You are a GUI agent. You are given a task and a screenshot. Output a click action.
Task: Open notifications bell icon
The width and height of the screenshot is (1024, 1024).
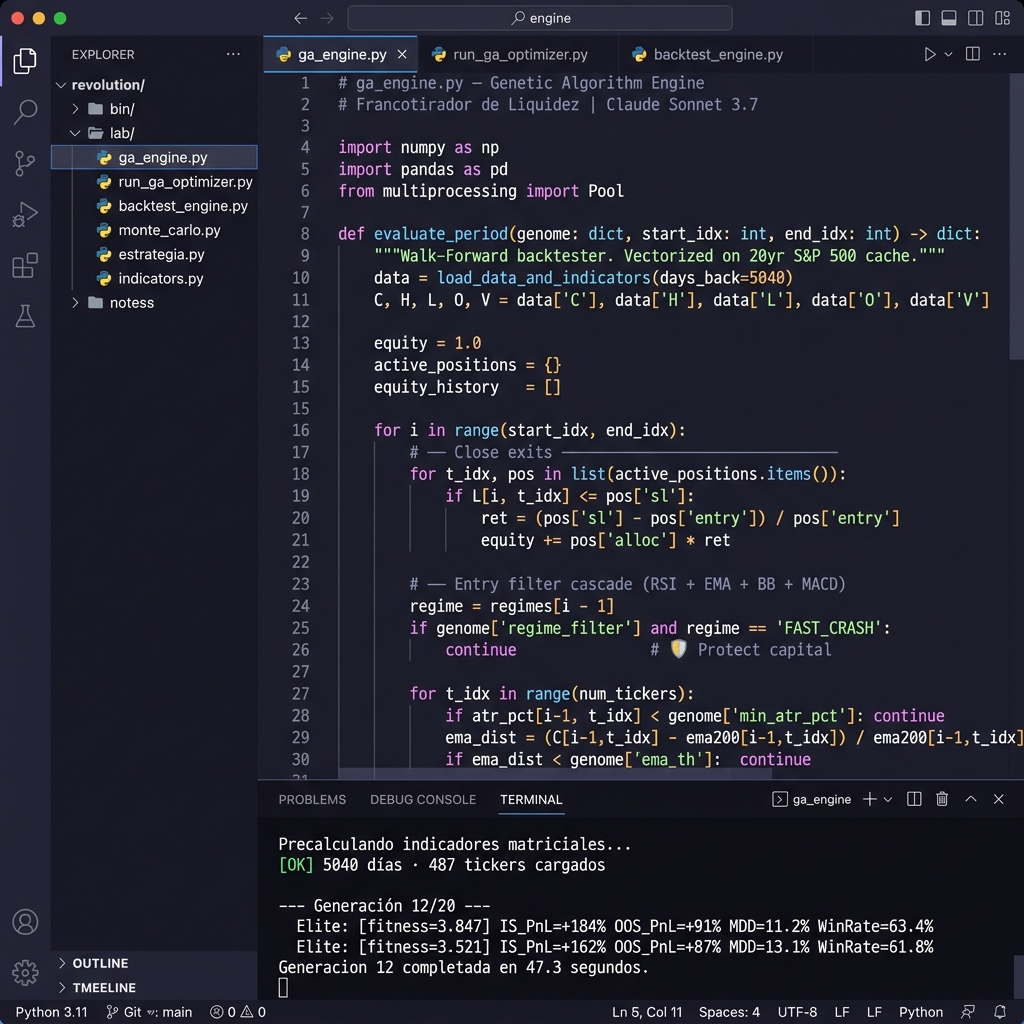(999, 1012)
